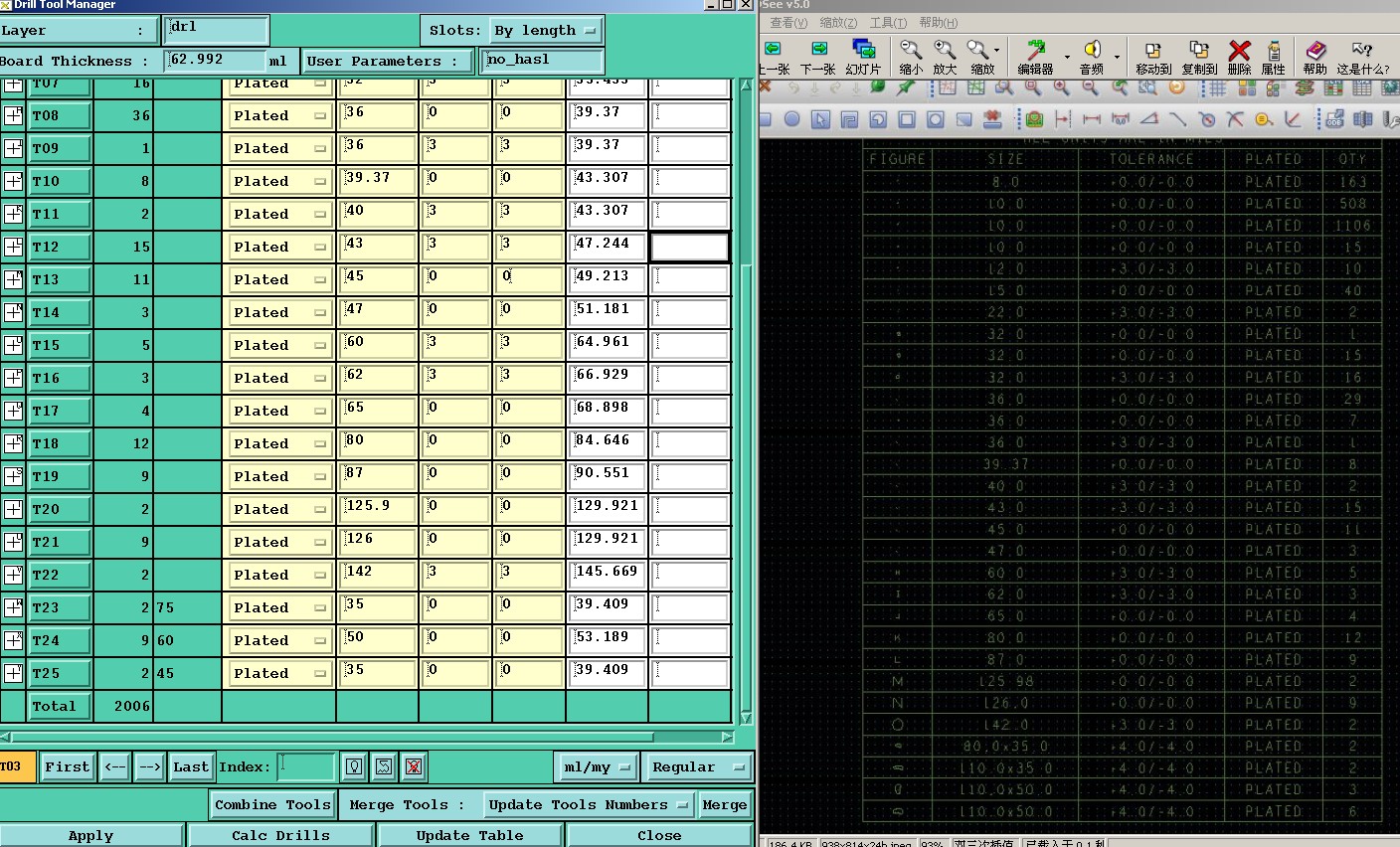Start the slideshow in ACDSee
Image resolution: width=1400 pixels, height=847 pixels.
863,50
